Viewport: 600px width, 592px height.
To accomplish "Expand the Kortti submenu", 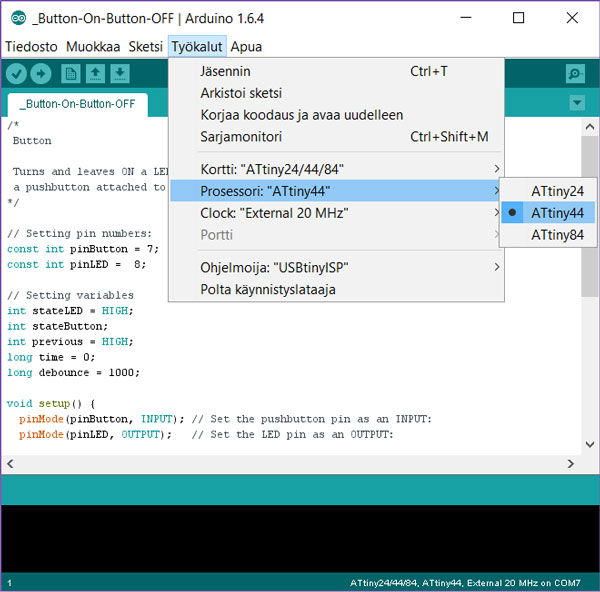I will pos(336,169).
